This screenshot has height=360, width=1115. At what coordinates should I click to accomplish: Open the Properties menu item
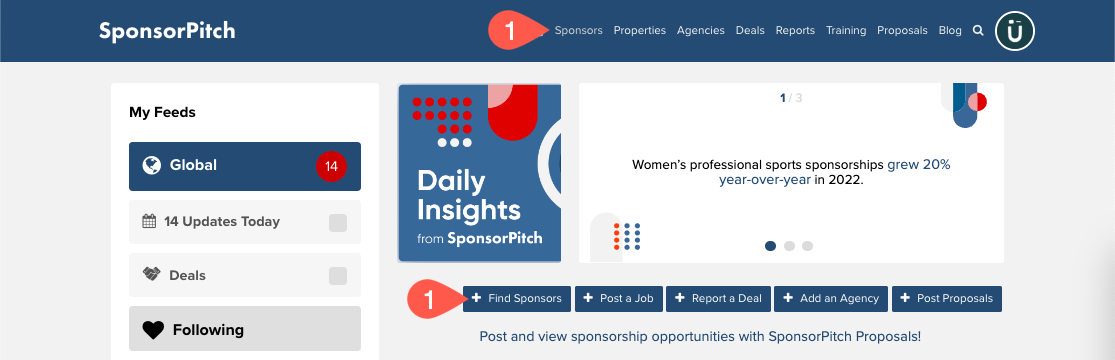coord(640,31)
